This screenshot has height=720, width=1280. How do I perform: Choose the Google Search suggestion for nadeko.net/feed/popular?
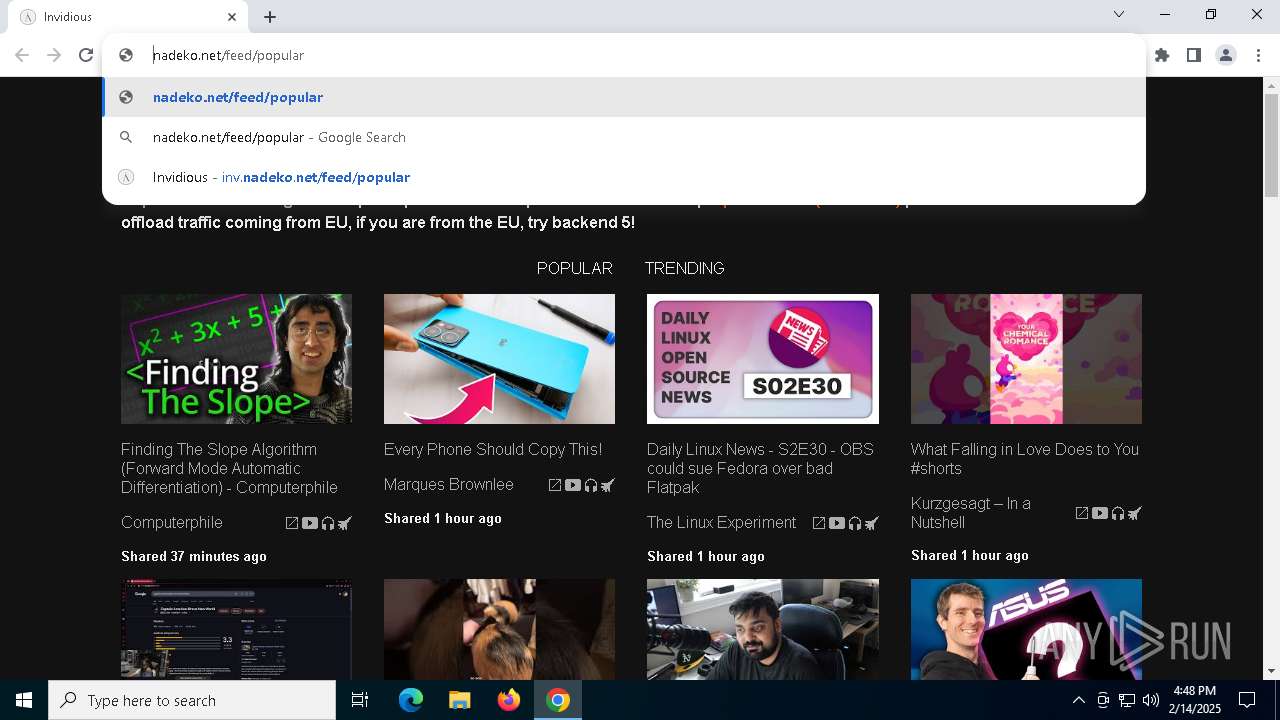(x=624, y=137)
